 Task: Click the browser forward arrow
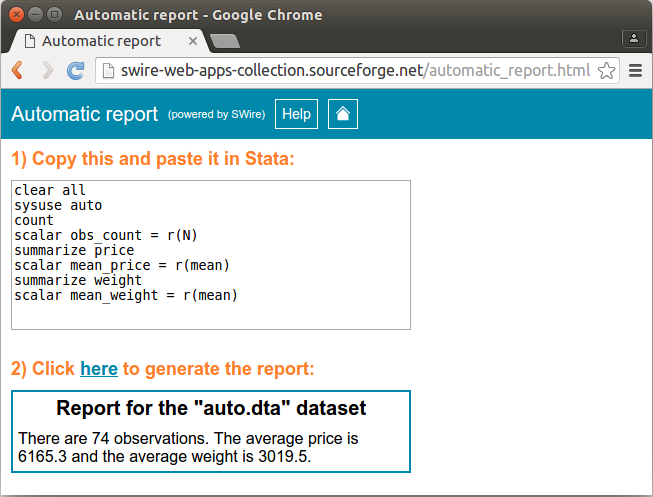click(x=46, y=71)
